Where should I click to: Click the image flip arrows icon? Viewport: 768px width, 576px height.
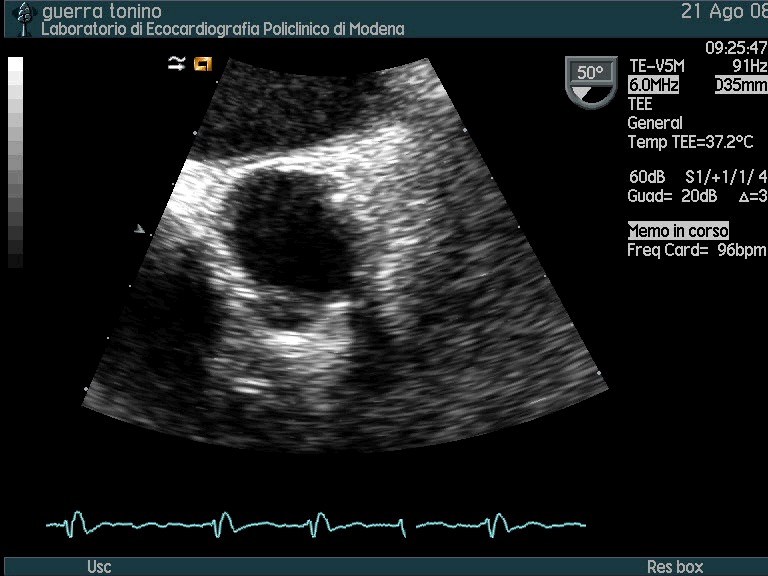(x=177, y=64)
